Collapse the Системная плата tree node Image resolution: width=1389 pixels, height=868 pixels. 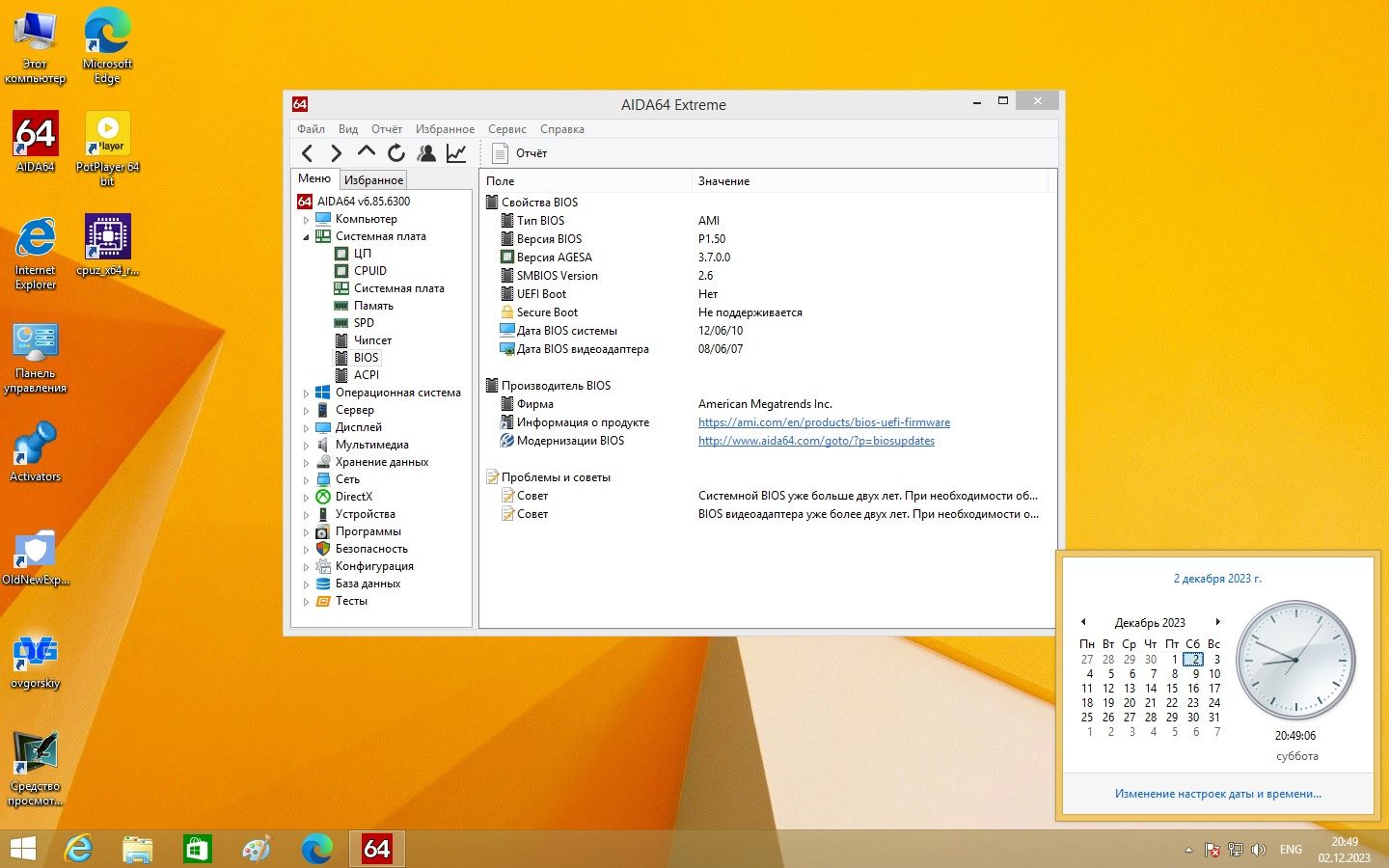[307, 237]
